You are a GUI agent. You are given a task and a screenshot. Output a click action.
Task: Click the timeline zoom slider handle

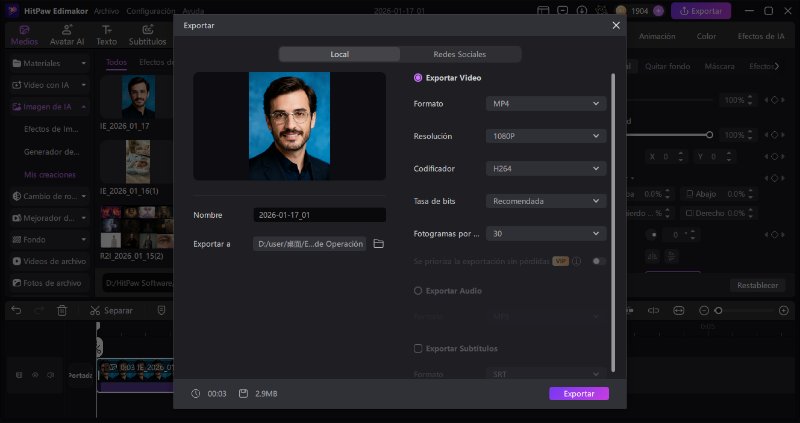[718, 310]
